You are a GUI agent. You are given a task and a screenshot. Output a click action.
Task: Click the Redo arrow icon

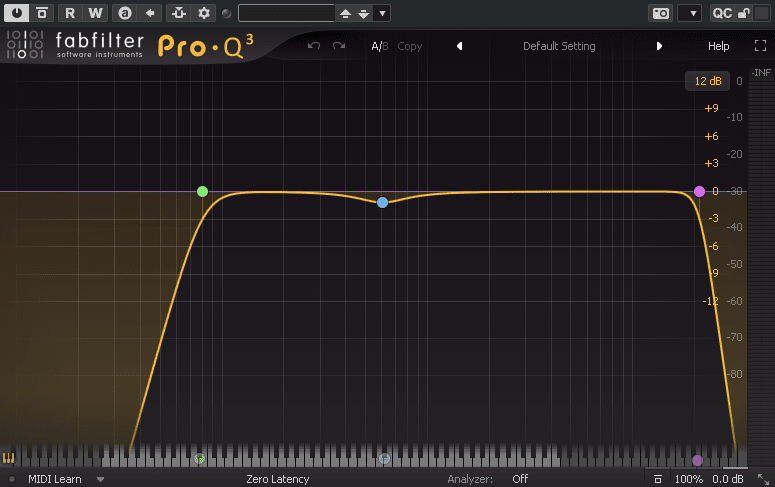339,46
